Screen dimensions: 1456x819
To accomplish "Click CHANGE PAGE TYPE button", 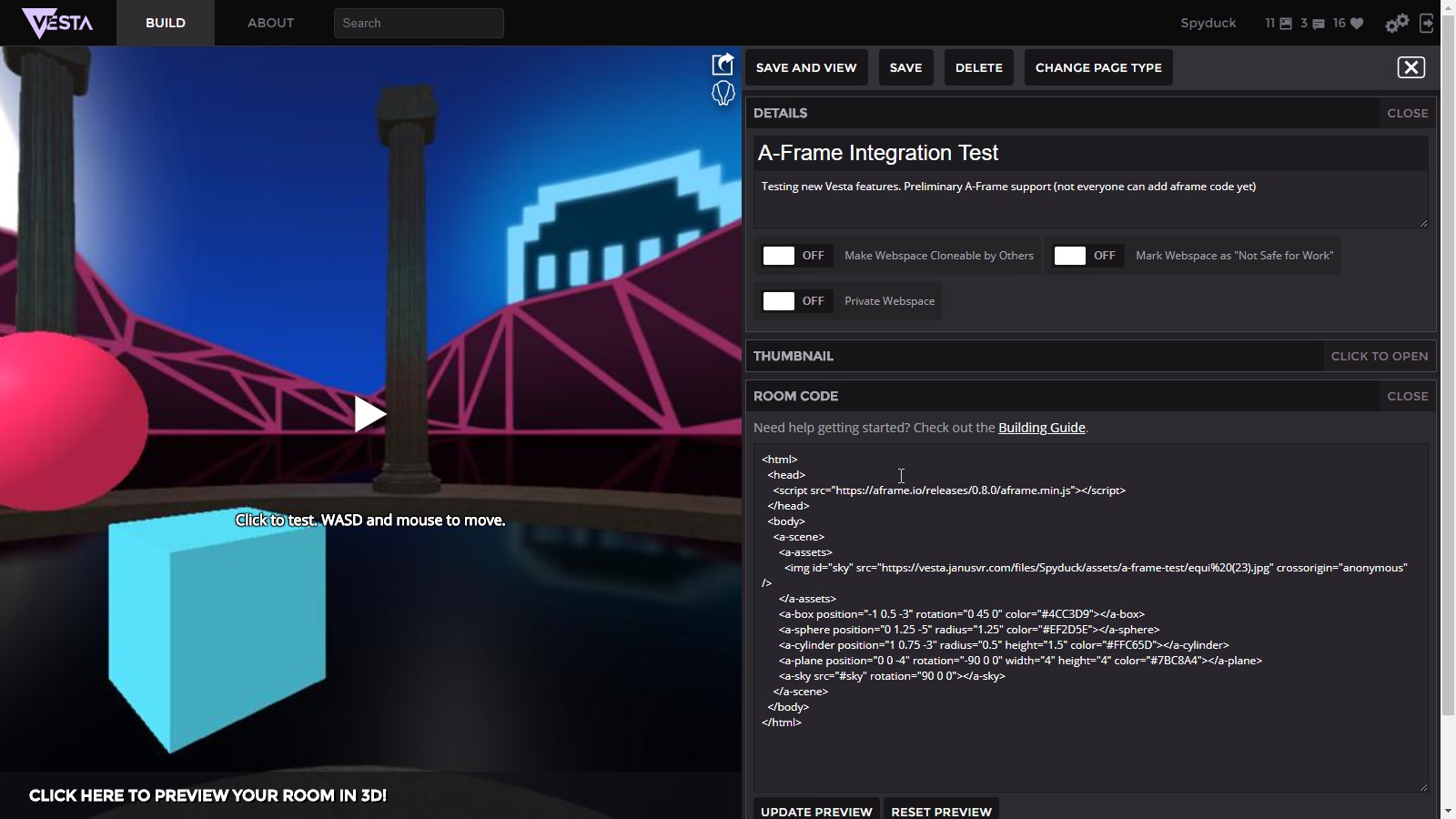I will [x=1098, y=67].
